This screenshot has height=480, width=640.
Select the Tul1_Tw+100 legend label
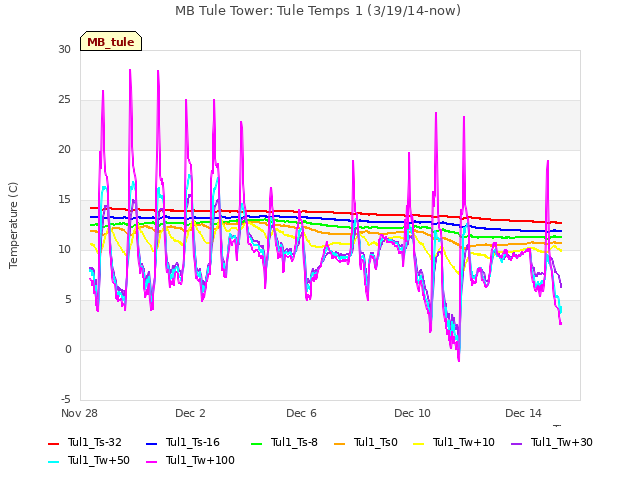pyautogui.click(x=200, y=460)
